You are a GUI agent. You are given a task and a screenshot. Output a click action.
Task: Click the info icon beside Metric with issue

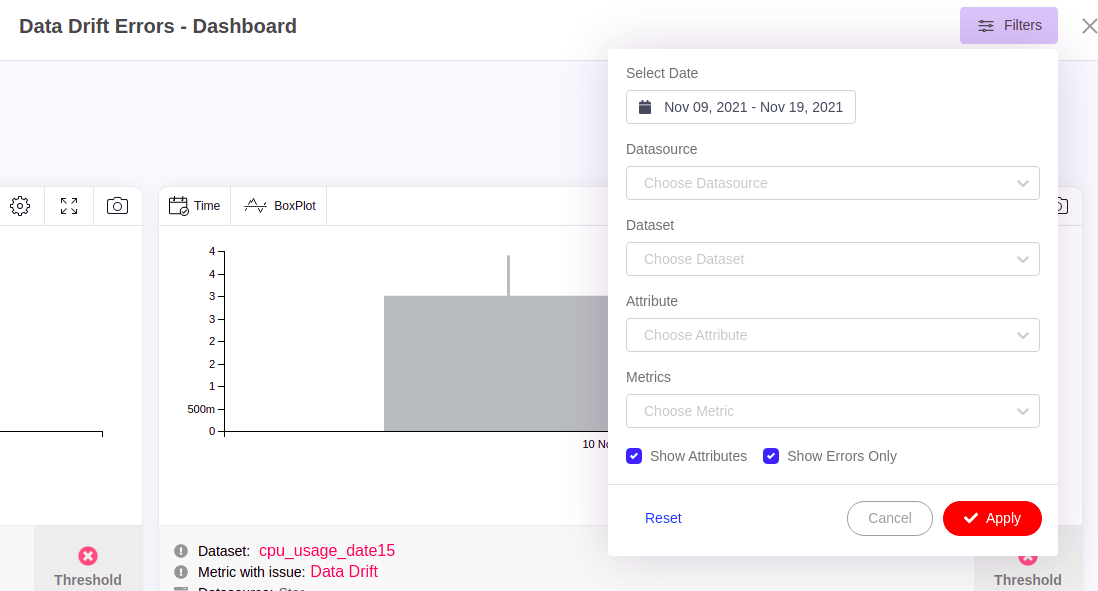(x=181, y=572)
